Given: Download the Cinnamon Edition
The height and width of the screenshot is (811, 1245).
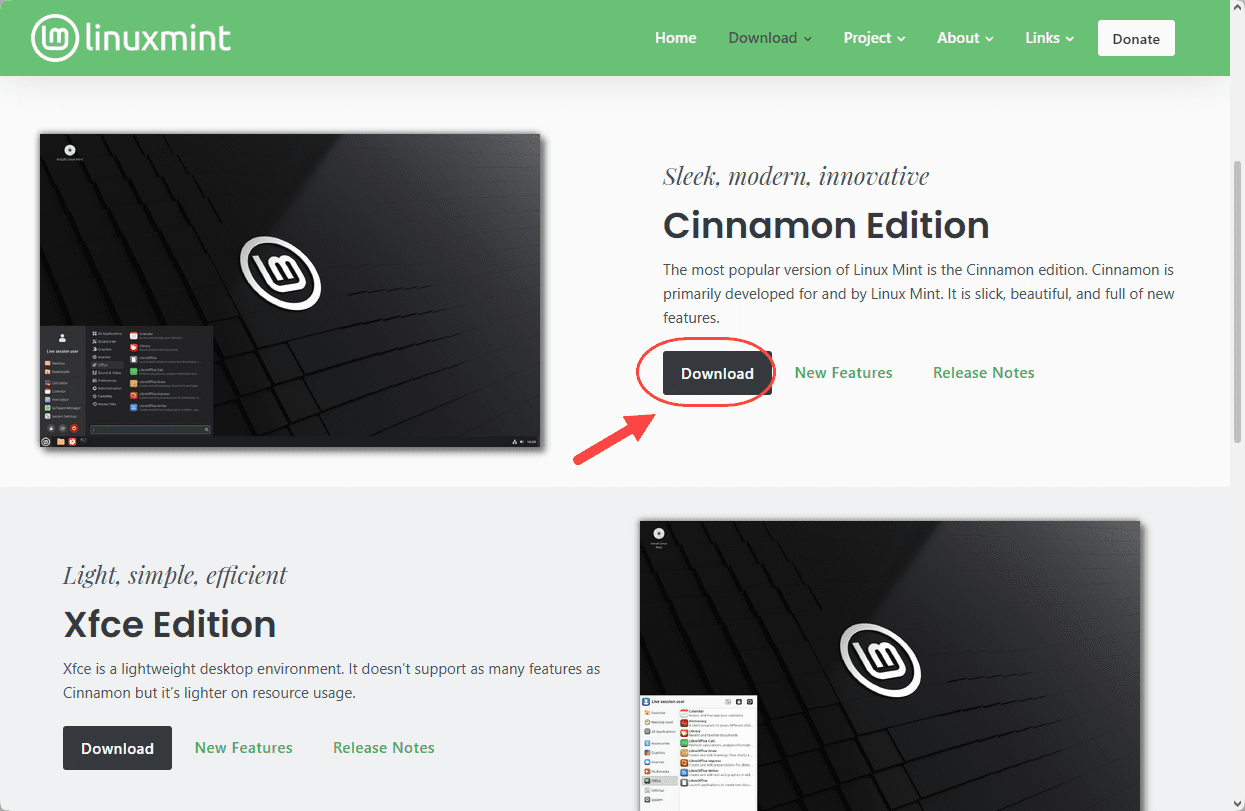Looking at the screenshot, I should (x=717, y=373).
